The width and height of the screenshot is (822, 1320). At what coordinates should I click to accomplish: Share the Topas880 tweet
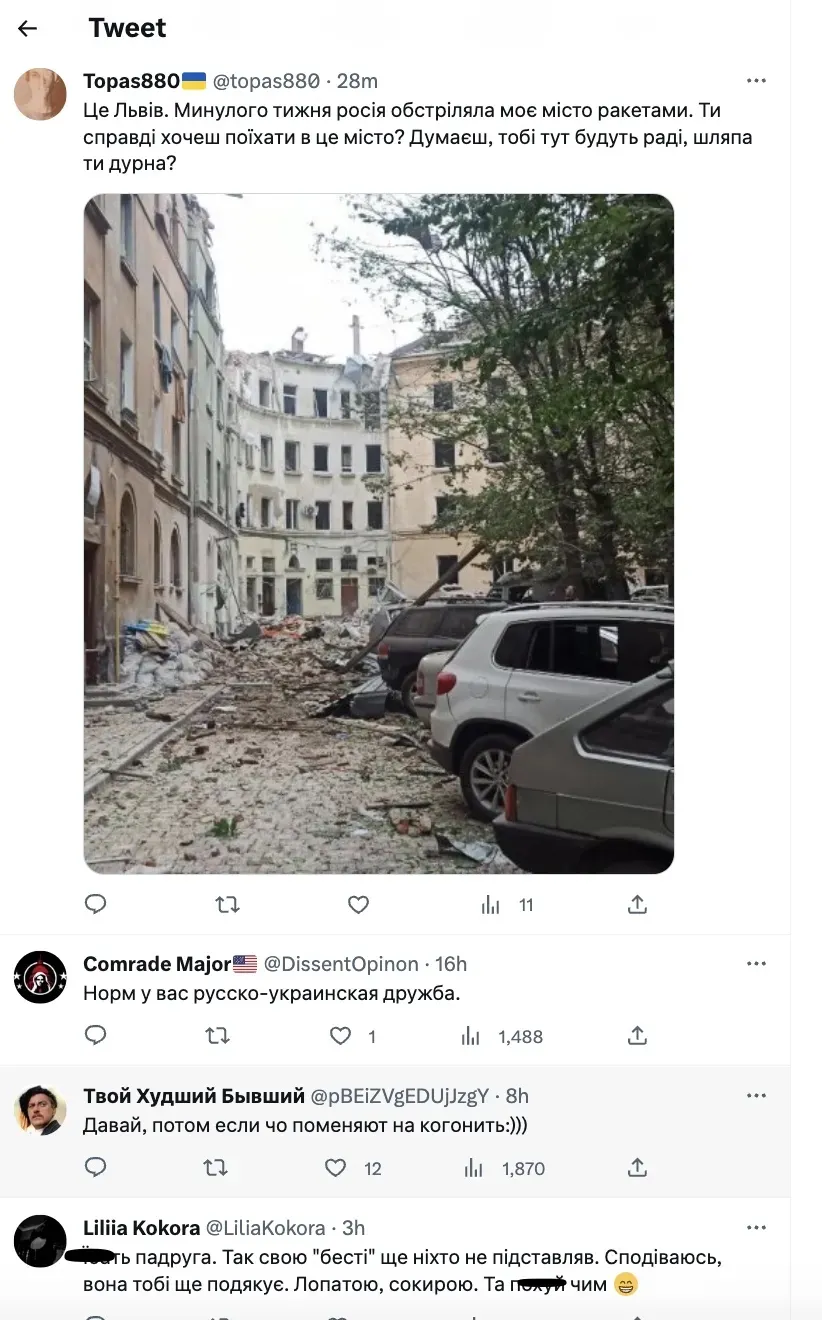(x=637, y=904)
